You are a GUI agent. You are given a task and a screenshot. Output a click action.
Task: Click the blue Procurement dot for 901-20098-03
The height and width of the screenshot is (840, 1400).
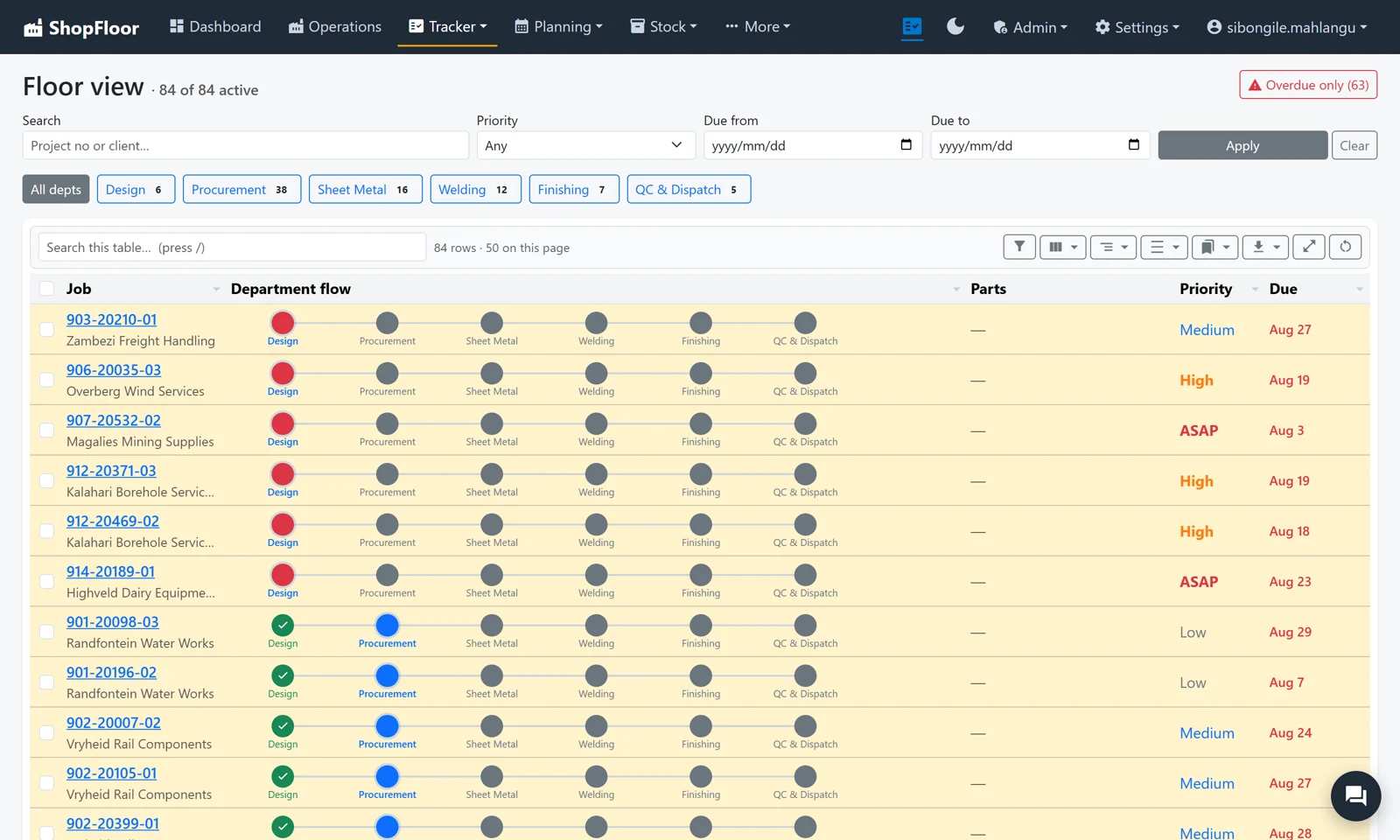coord(387,625)
